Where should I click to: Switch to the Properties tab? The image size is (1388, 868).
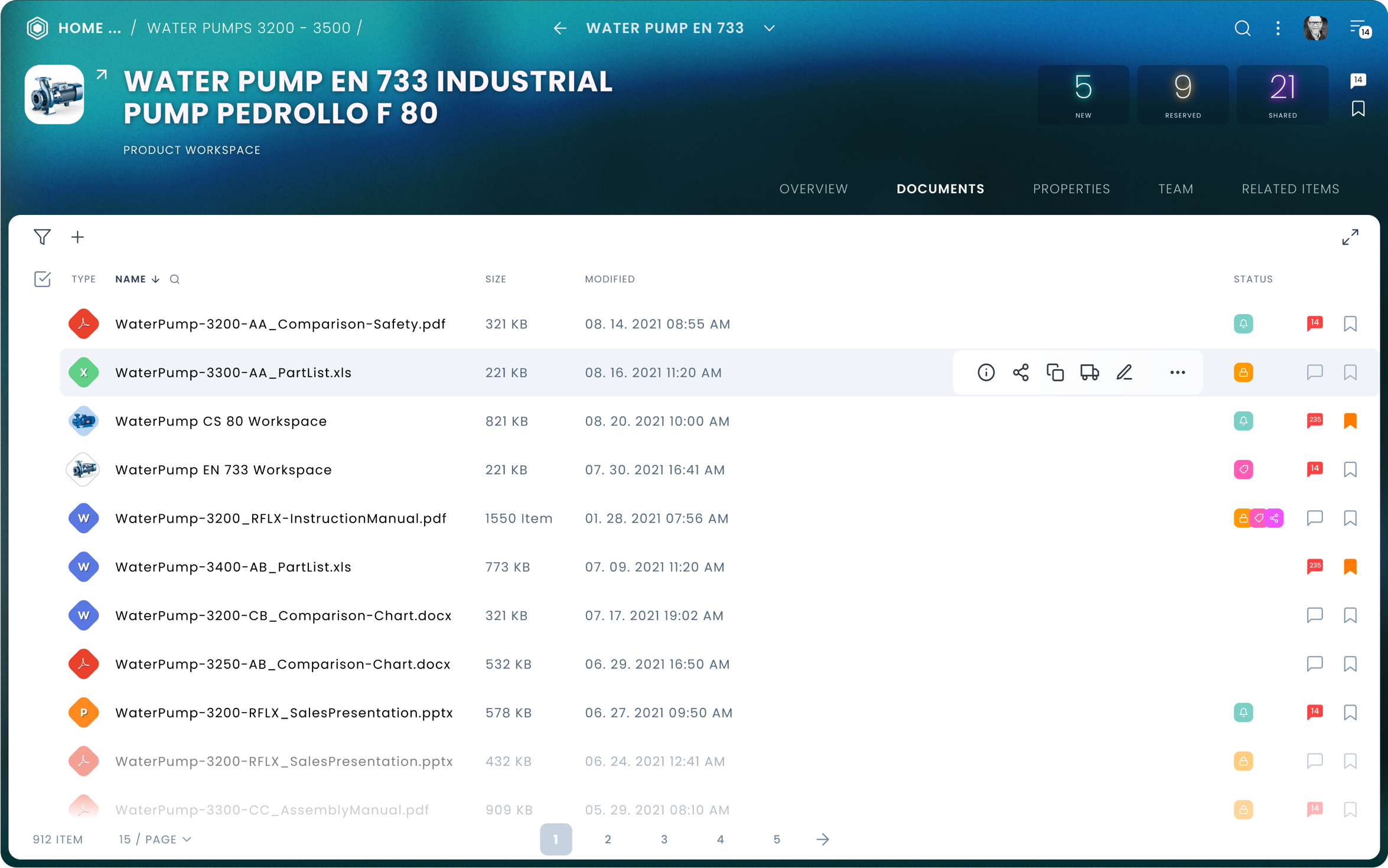(1071, 189)
